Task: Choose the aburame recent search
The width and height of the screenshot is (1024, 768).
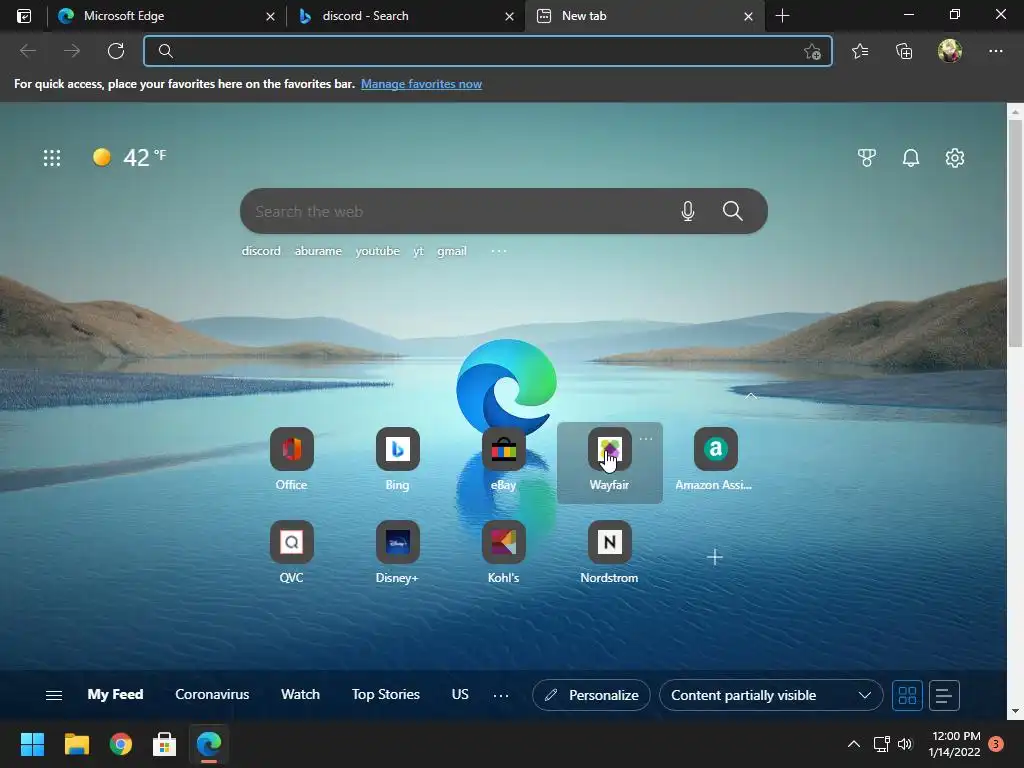Action: pyautogui.click(x=318, y=251)
